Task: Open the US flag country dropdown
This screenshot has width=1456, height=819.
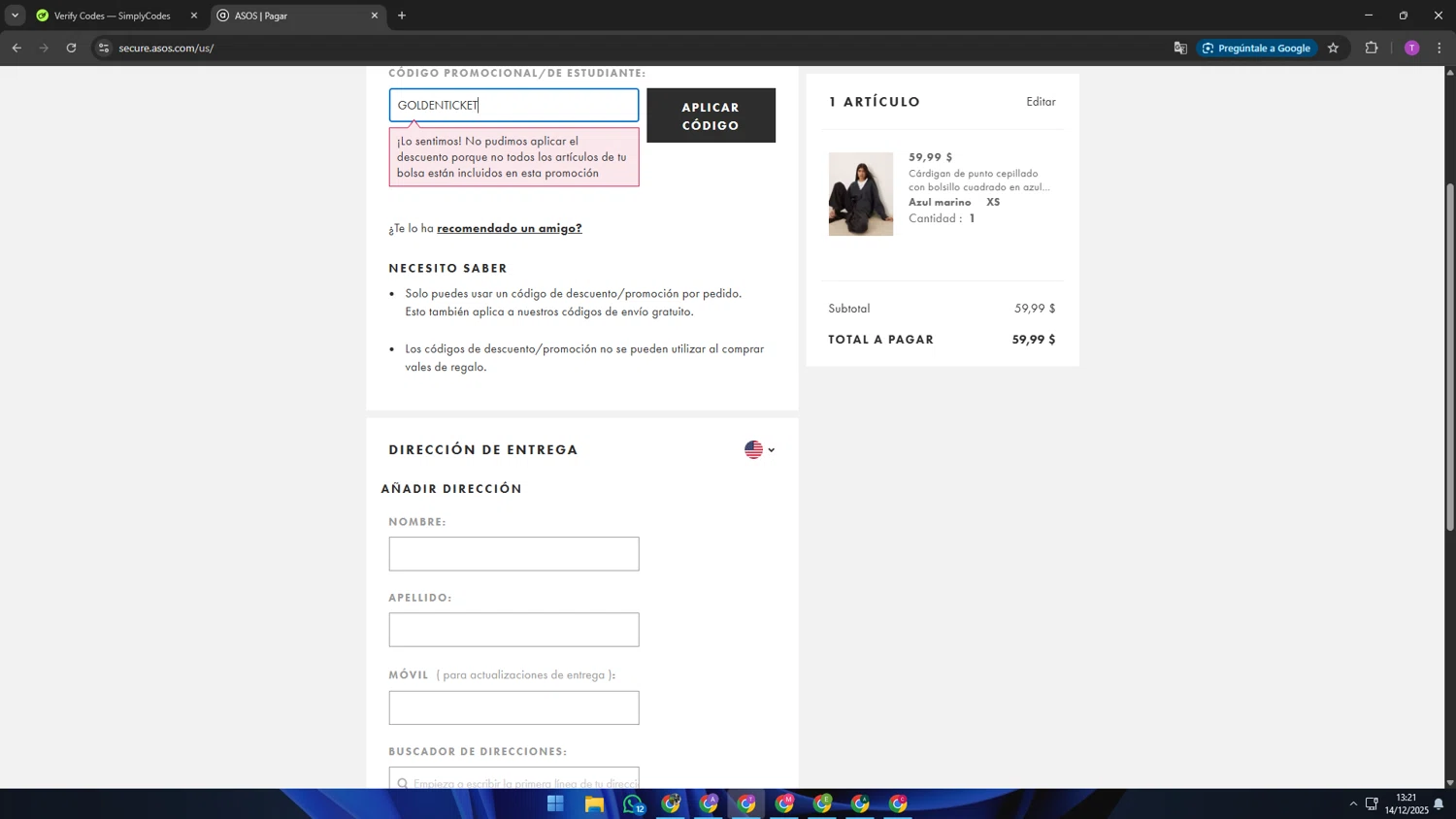Action: [759, 449]
